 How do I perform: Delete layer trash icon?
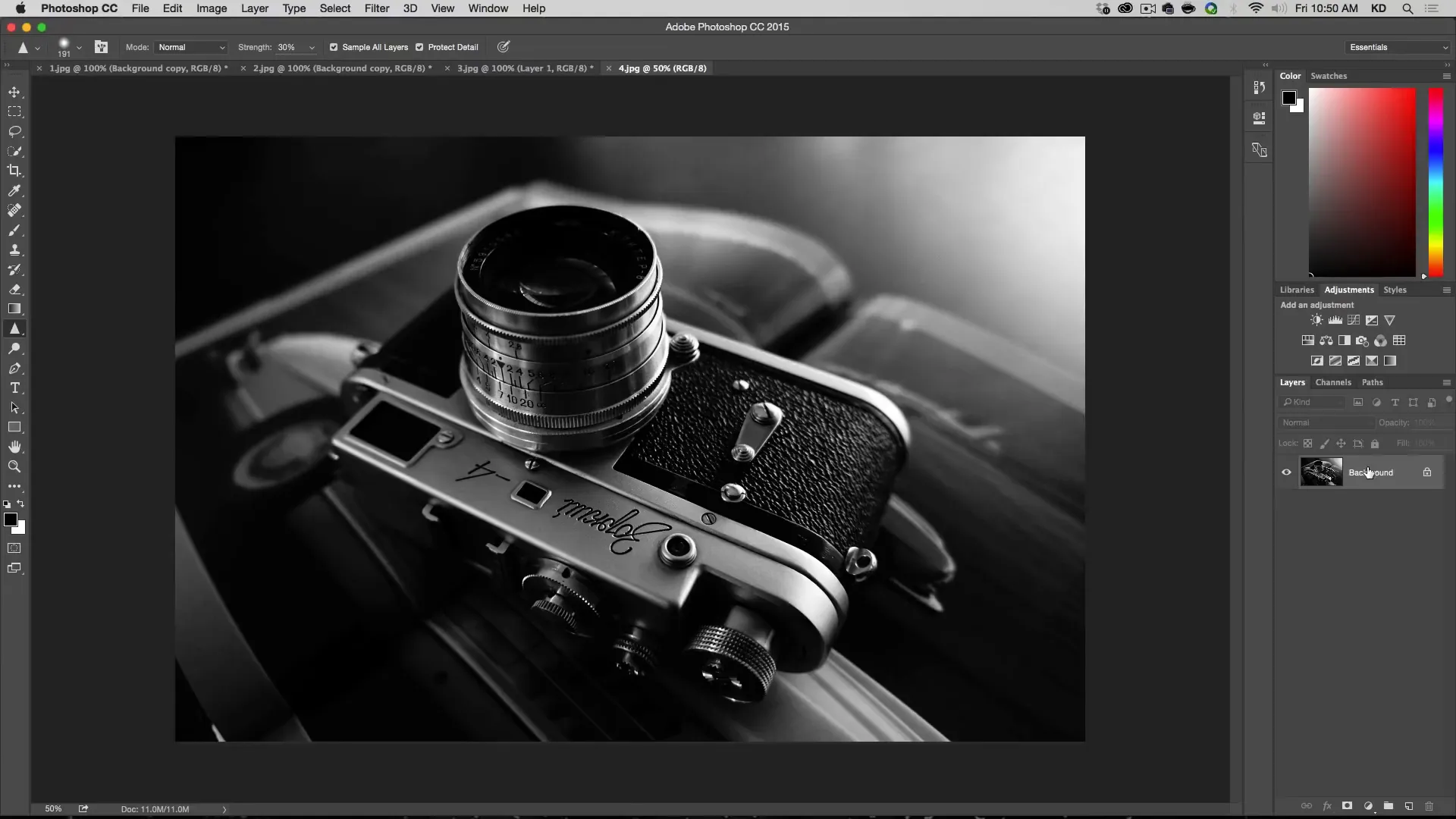click(1429, 806)
